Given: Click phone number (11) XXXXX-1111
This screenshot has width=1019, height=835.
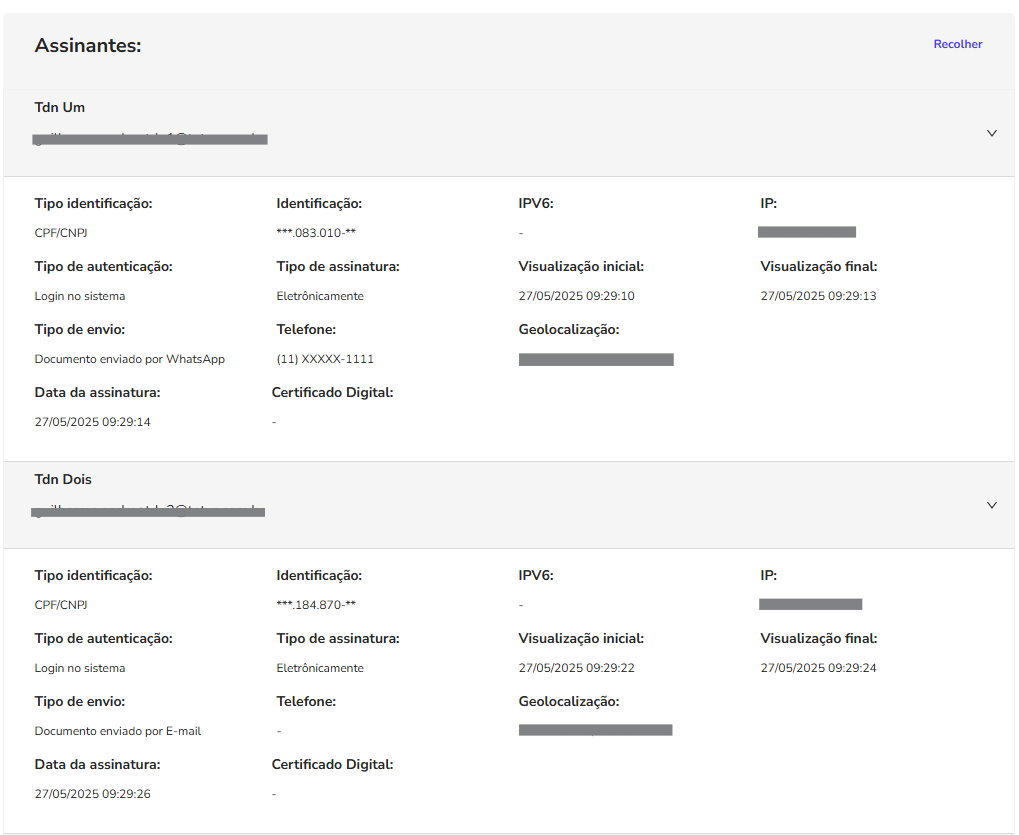Looking at the screenshot, I should [x=325, y=359].
